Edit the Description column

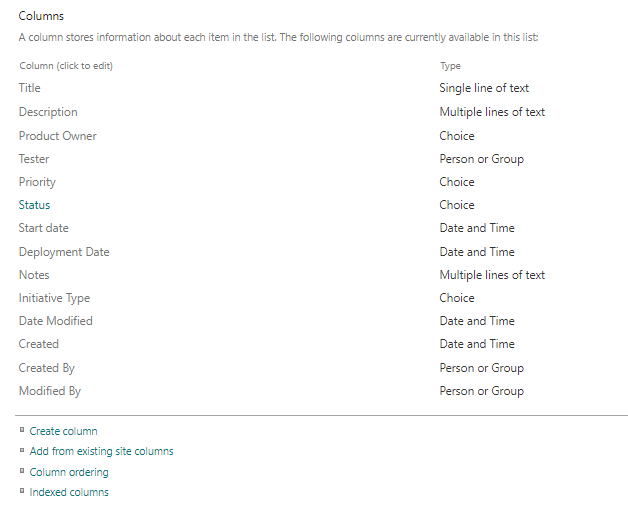click(x=48, y=112)
